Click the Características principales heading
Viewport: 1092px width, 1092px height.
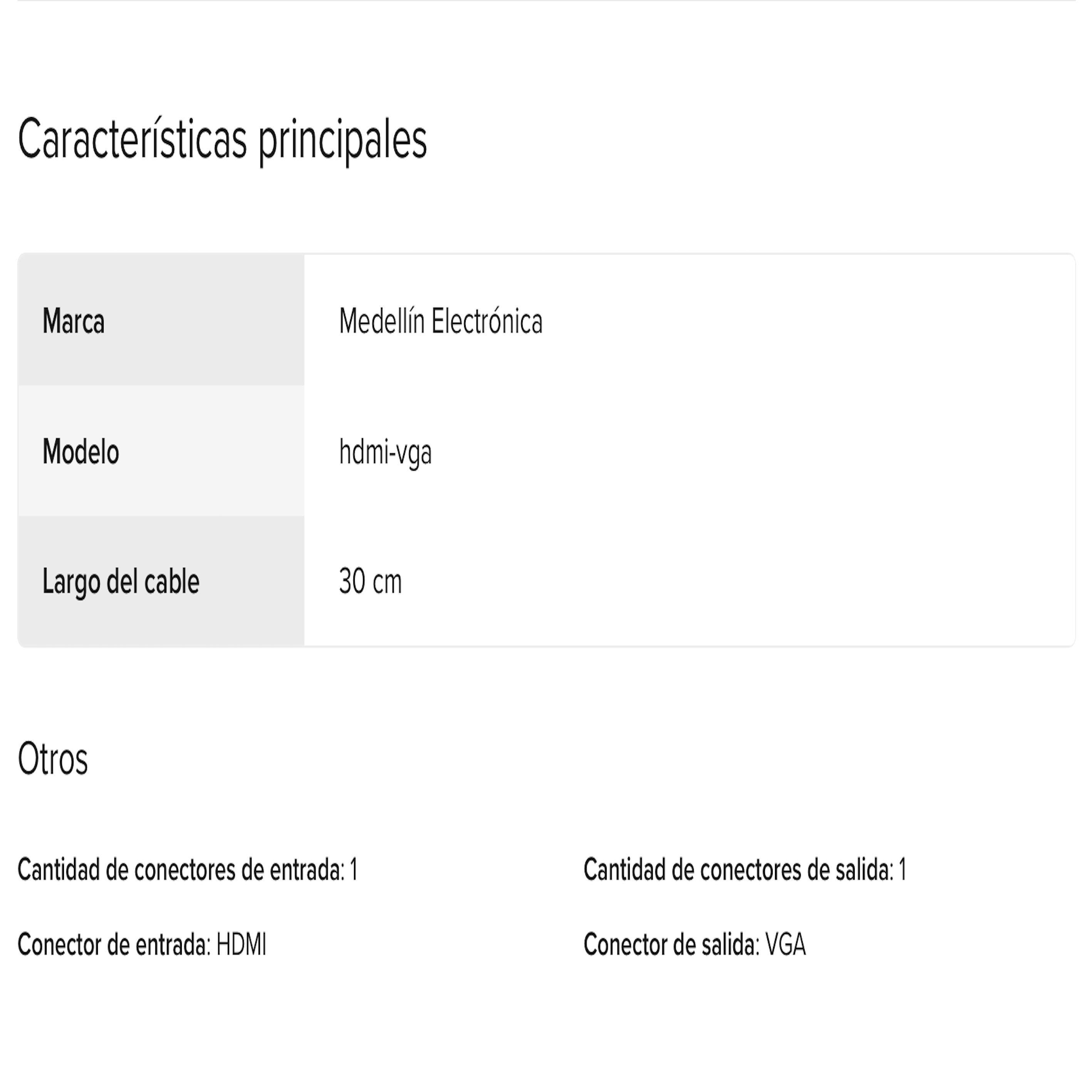click(222, 139)
